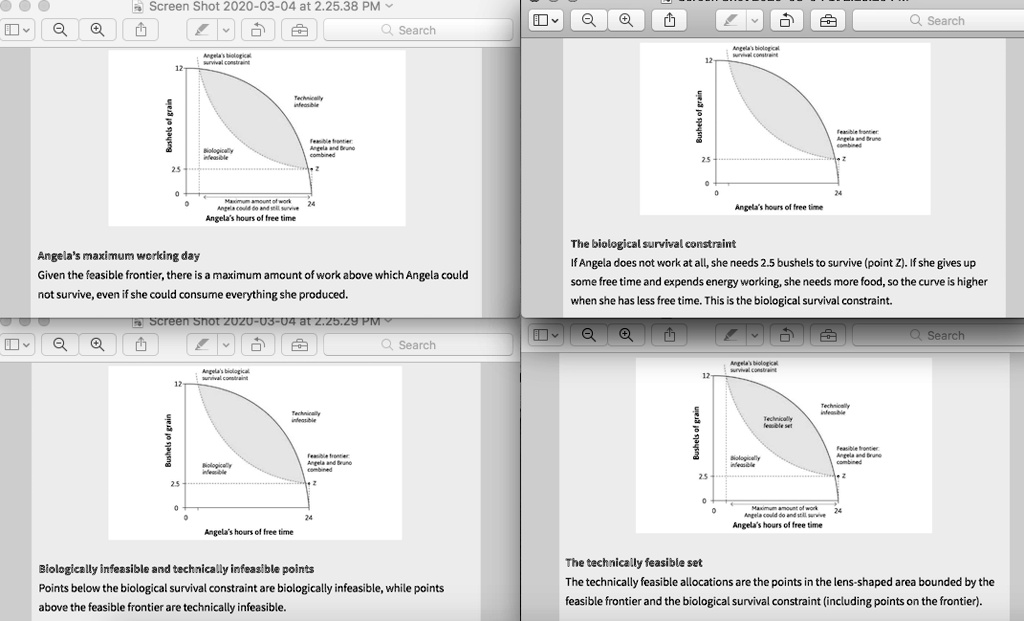This screenshot has width=1024, height=621.
Task: Open sidebar view menu in 'Biologically infeasible' points window
Action: pyautogui.click(x=17, y=345)
